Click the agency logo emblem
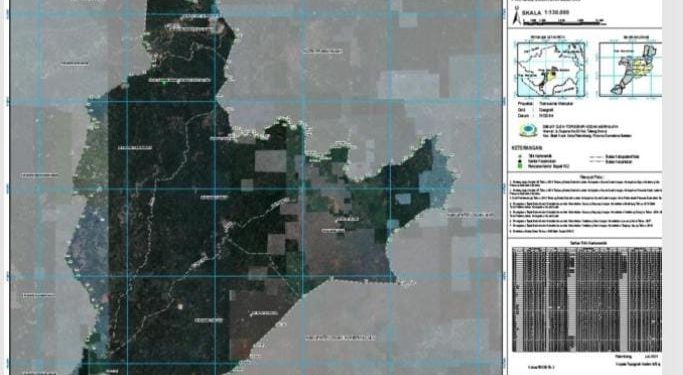This screenshot has height=375, width=683. coord(528,131)
